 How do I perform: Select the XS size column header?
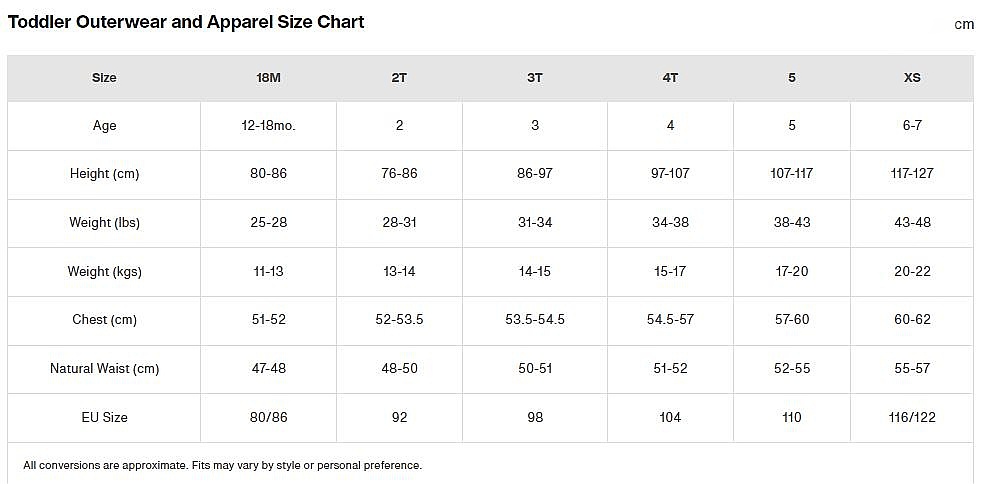click(912, 77)
